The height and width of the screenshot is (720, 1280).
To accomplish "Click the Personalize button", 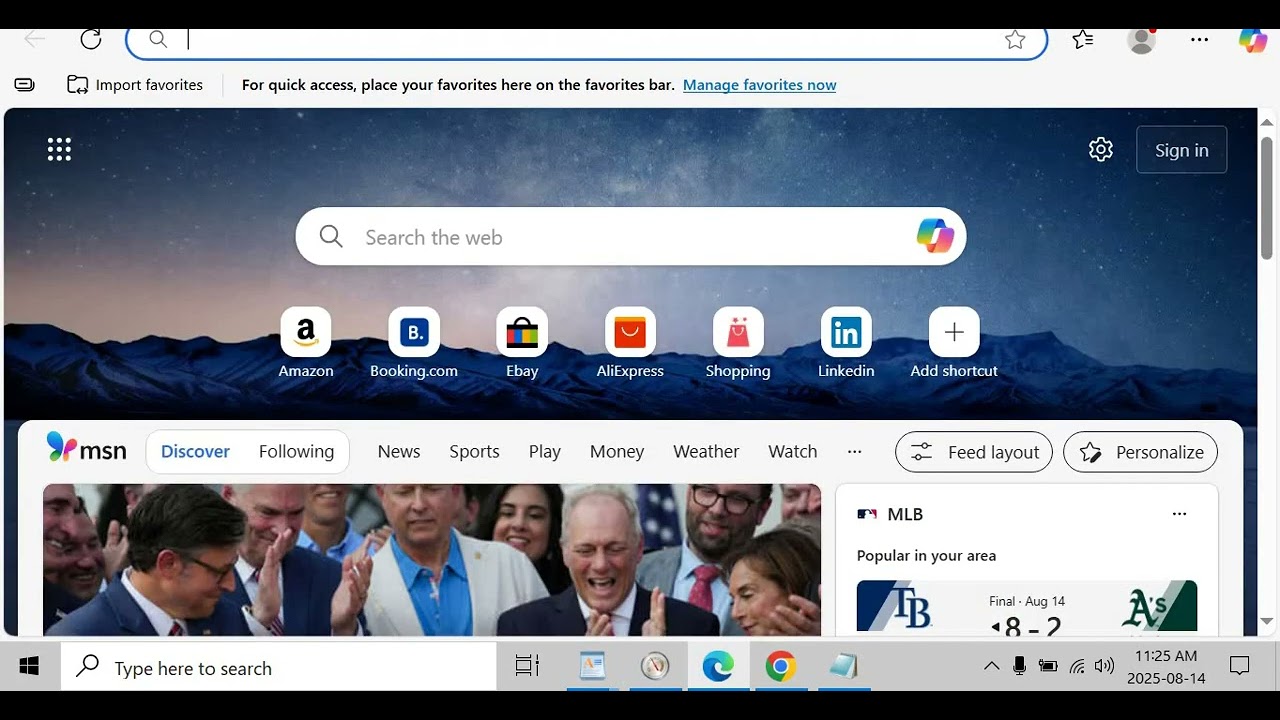I will 1140,452.
